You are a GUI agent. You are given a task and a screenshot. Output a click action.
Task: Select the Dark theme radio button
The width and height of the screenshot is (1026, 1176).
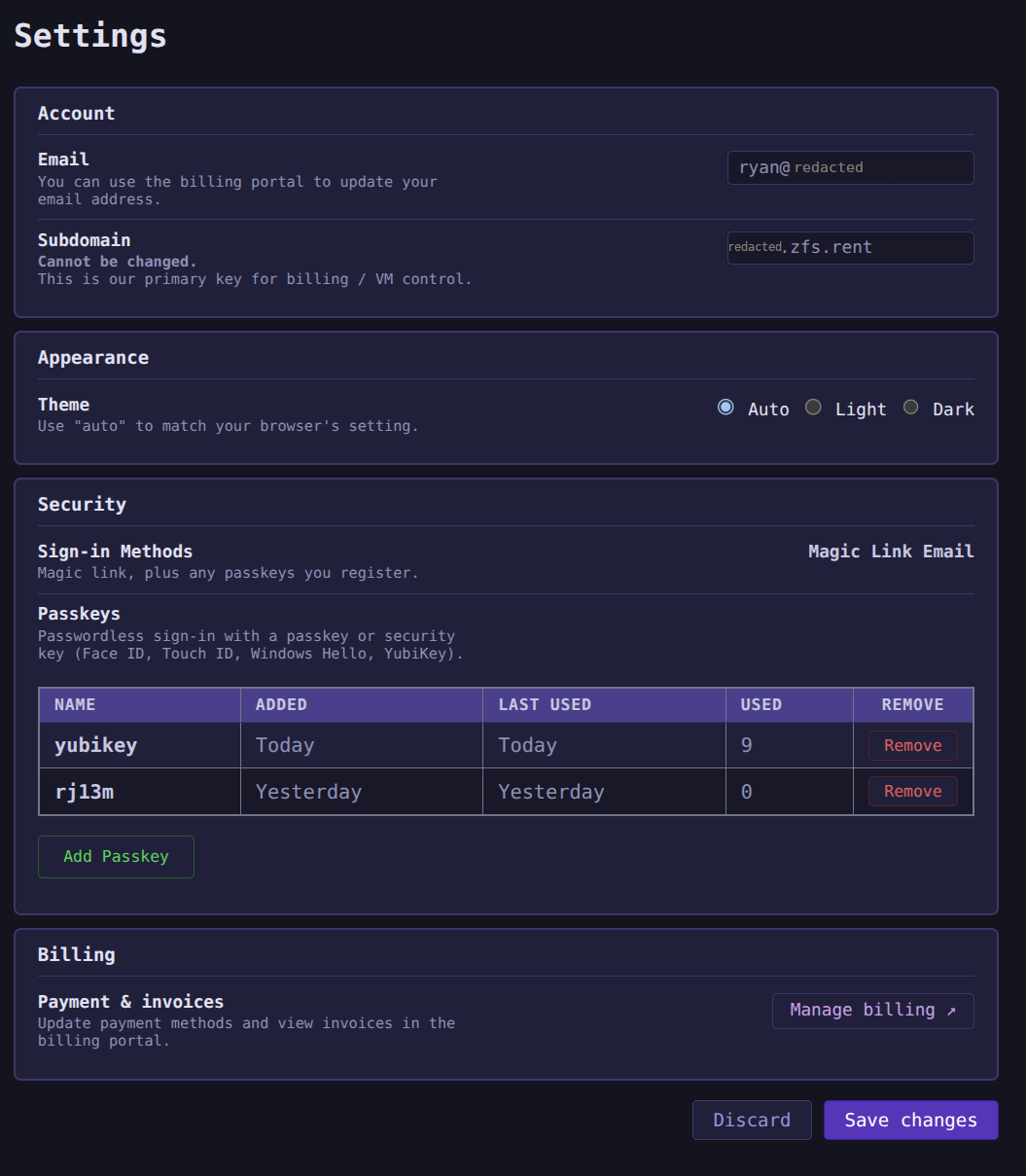tap(910, 408)
